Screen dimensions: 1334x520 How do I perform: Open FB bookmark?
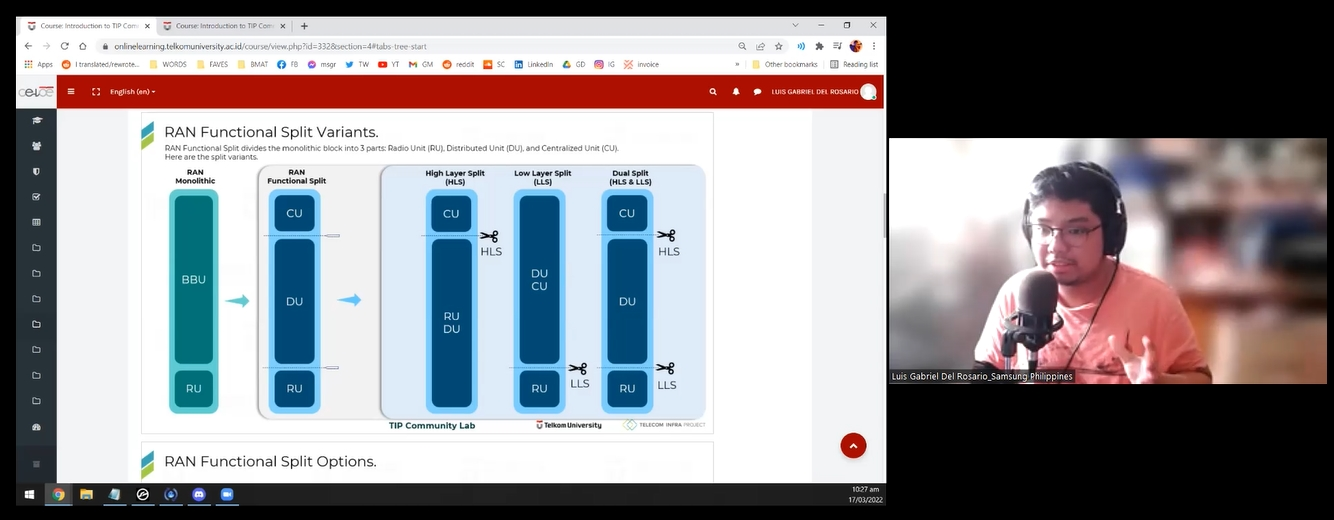click(x=288, y=64)
